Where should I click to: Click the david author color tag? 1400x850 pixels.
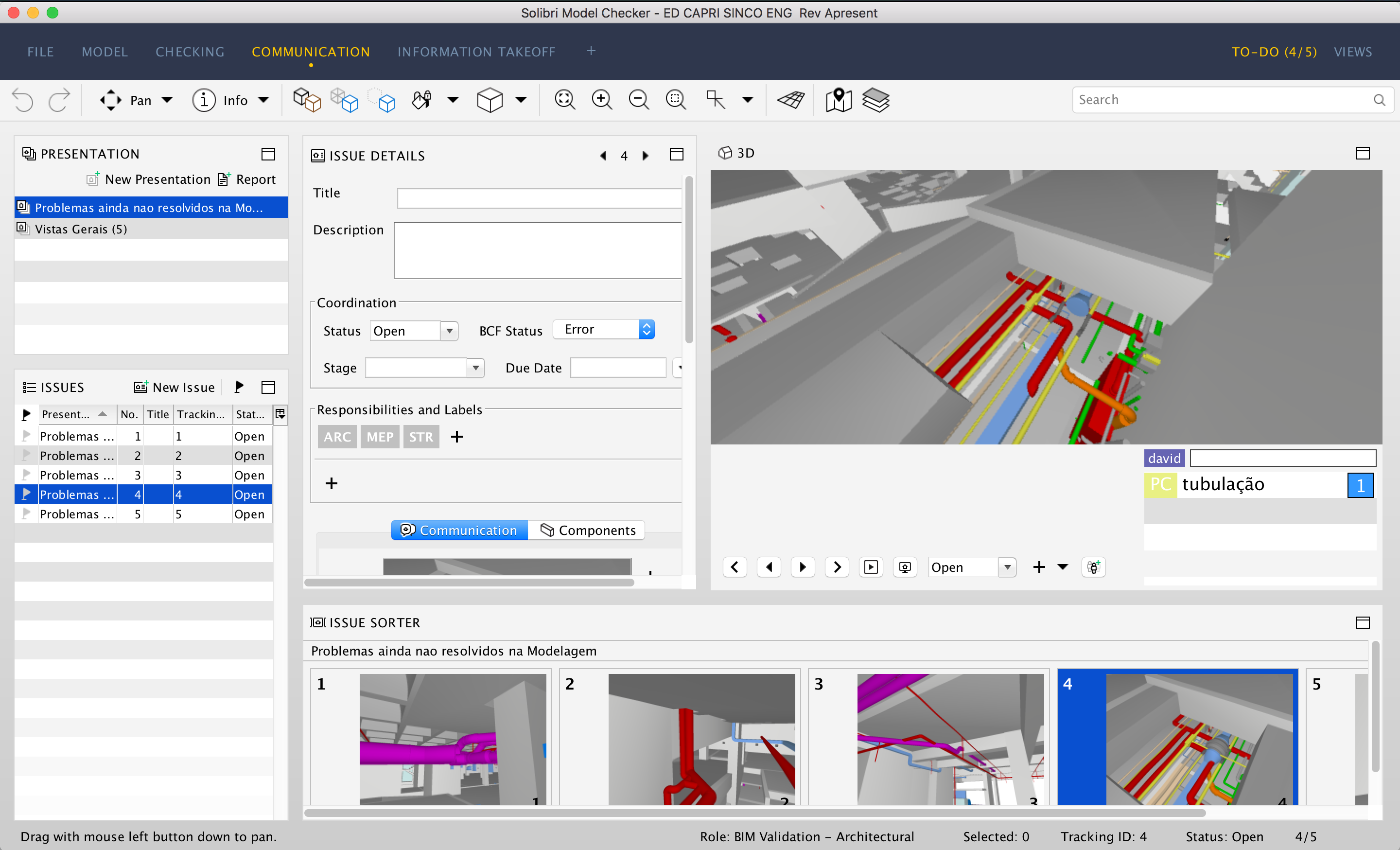(x=1164, y=458)
